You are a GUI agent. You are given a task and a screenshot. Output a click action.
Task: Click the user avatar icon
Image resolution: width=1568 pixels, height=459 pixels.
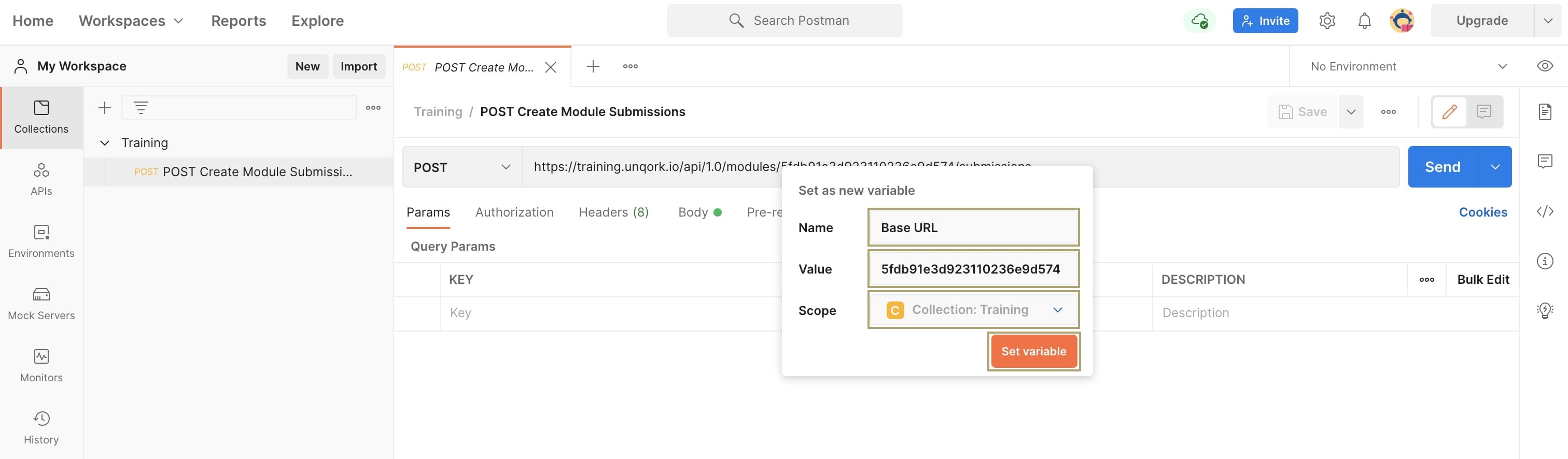click(1402, 21)
